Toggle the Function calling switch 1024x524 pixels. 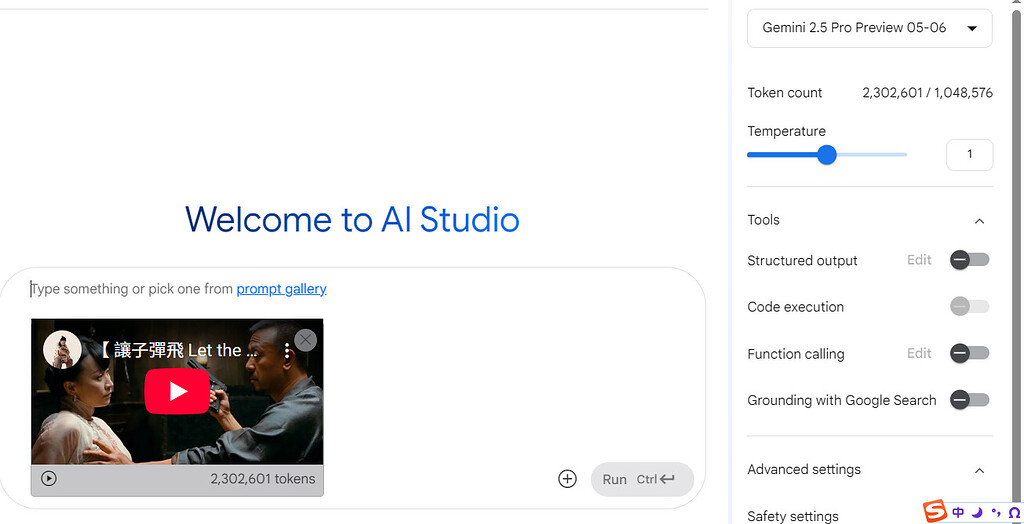coord(969,353)
